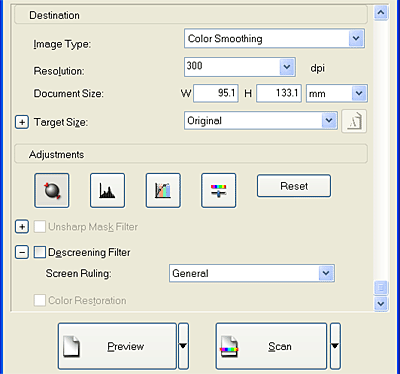
Task: Click the Auto Exposure icon button
Action: click(x=52, y=191)
